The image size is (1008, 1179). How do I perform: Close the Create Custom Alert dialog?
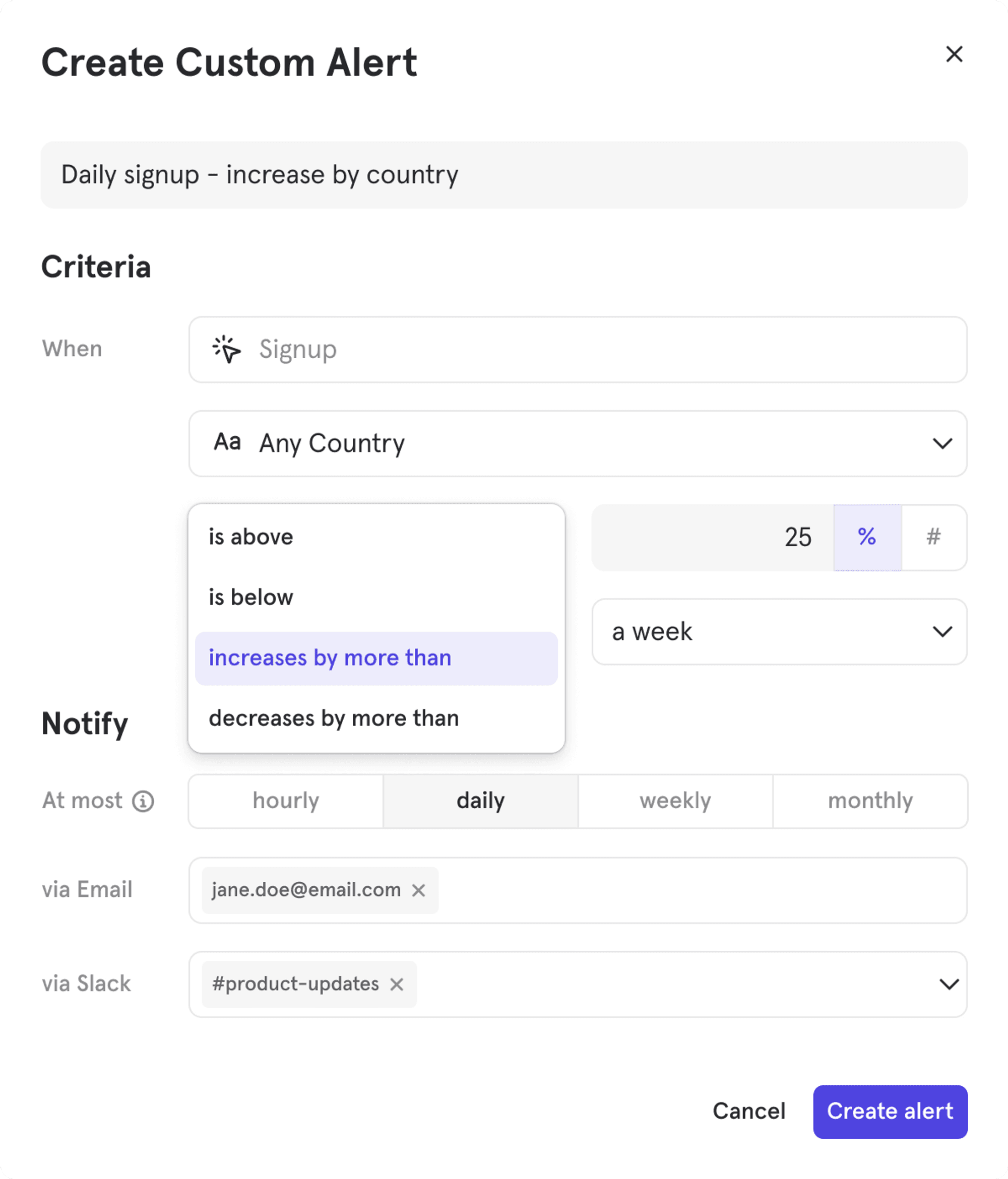coord(954,54)
